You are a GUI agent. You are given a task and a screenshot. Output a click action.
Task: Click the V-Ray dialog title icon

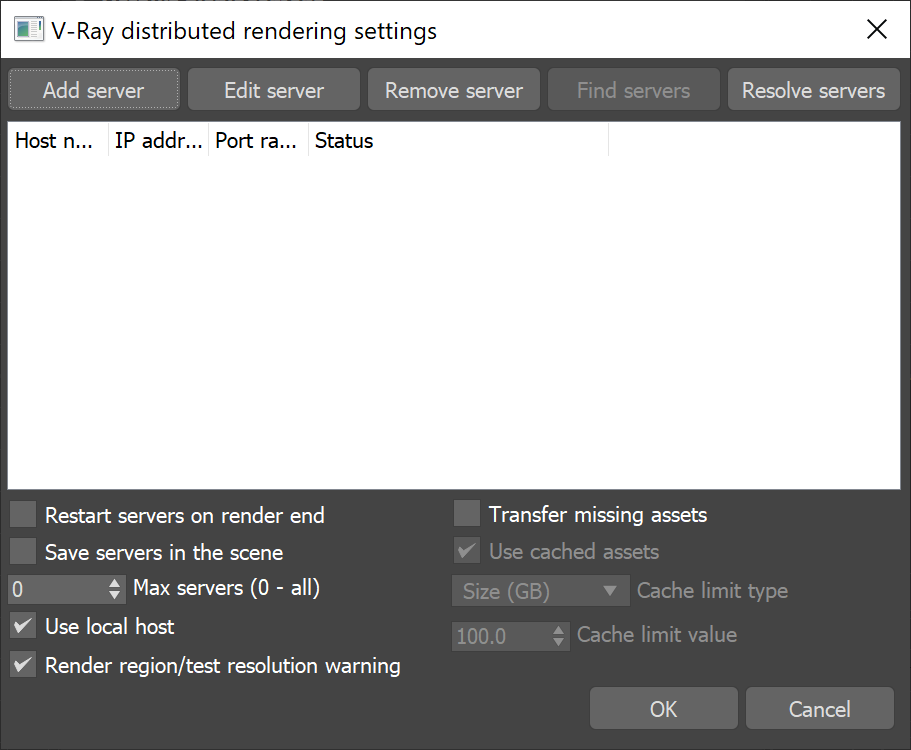pyautogui.click(x=28, y=30)
